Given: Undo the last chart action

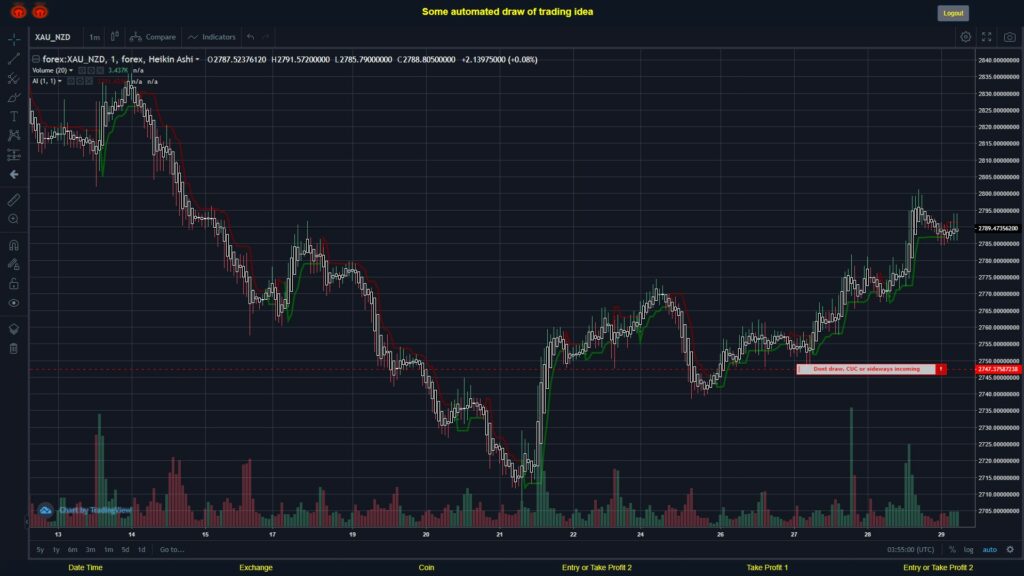Looking at the screenshot, I should (x=251, y=37).
